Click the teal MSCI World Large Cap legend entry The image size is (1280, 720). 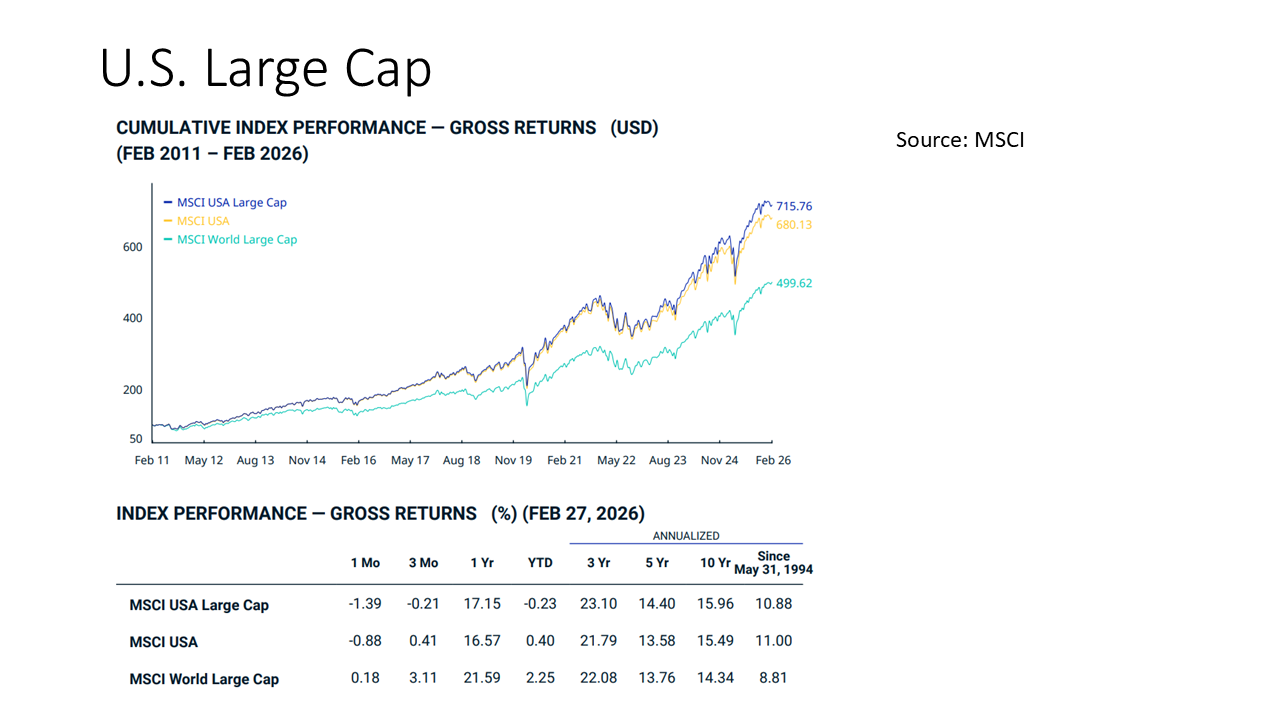point(236,240)
